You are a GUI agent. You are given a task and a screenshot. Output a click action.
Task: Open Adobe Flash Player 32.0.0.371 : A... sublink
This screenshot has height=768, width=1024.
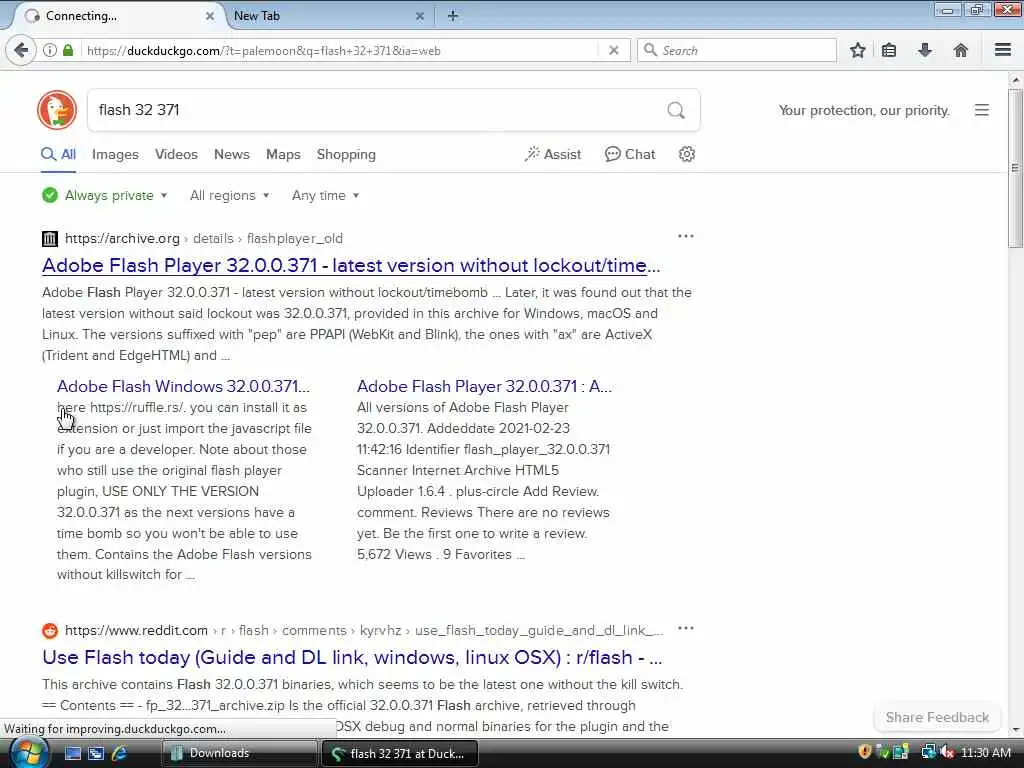coord(485,386)
